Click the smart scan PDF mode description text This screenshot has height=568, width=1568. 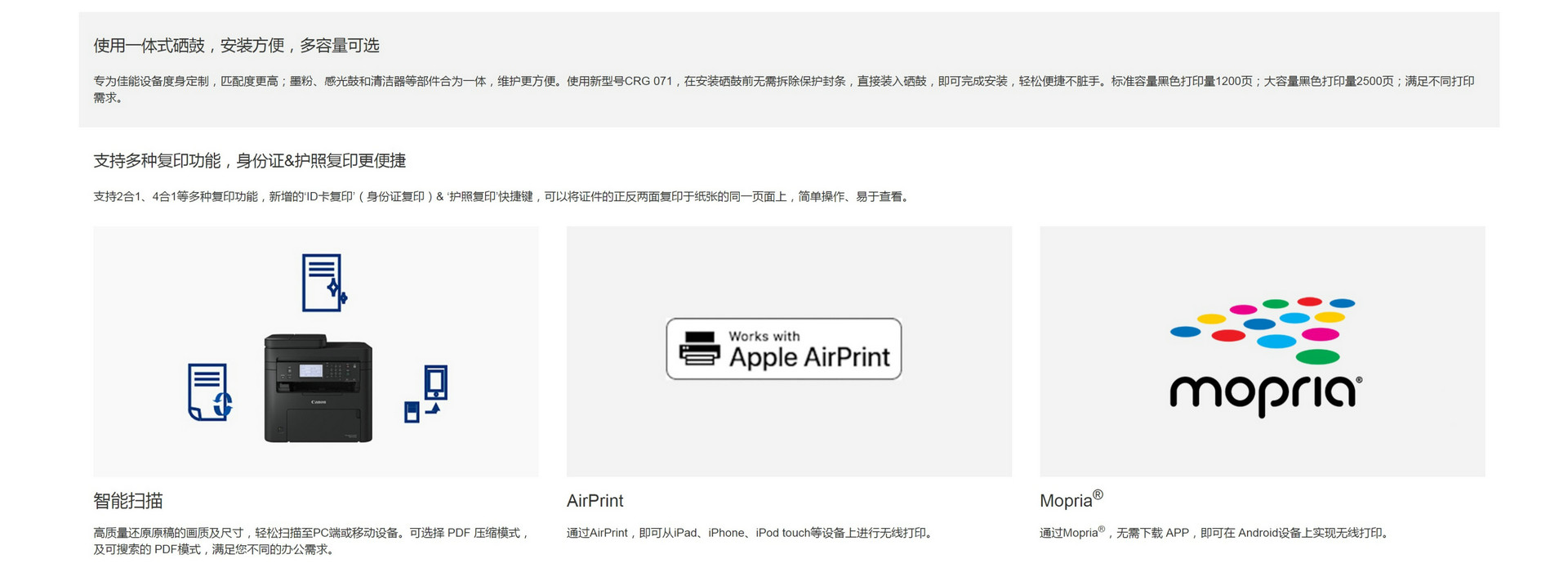[x=310, y=541]
